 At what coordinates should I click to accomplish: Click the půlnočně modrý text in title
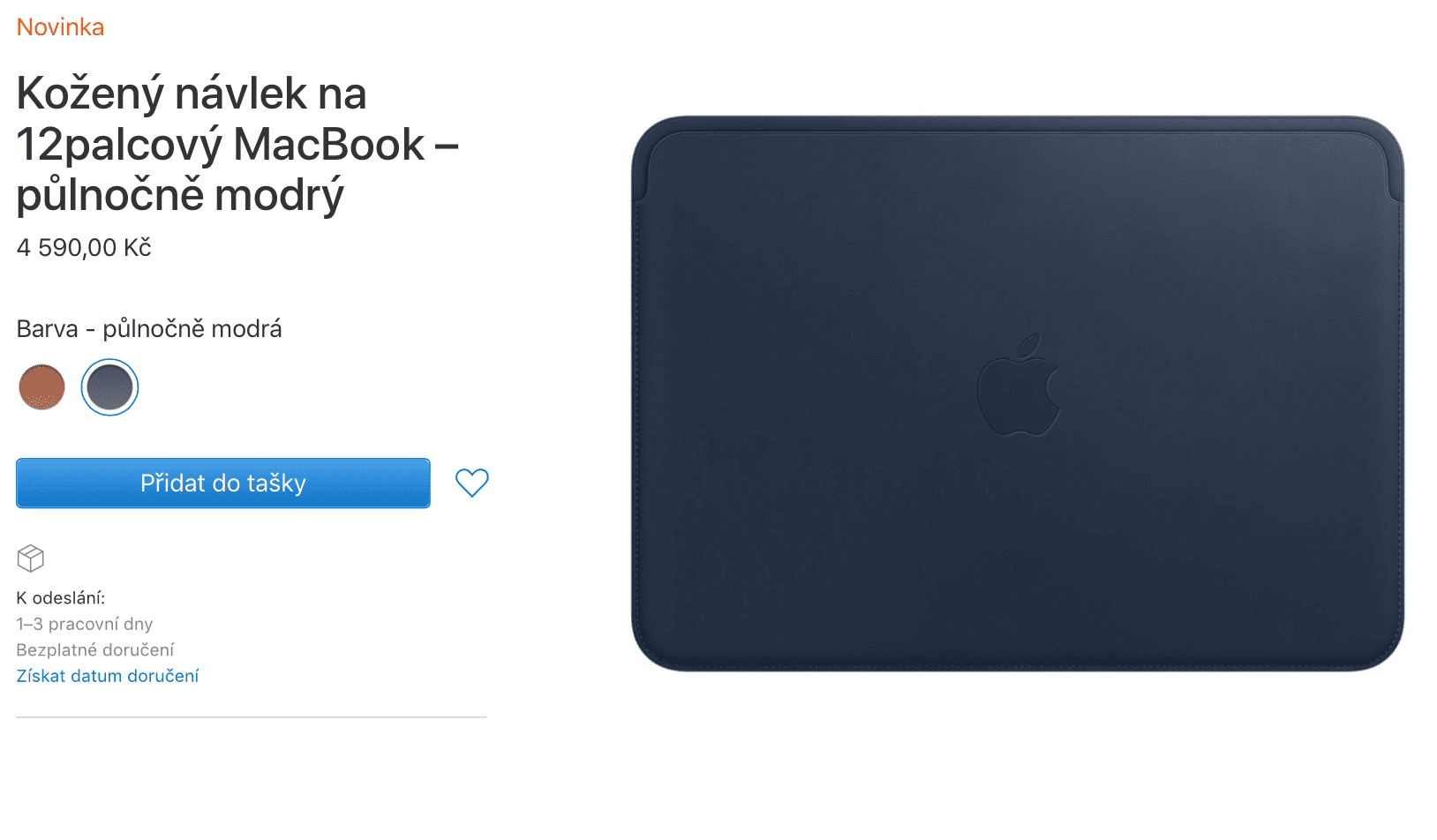[x=180, y=196]
